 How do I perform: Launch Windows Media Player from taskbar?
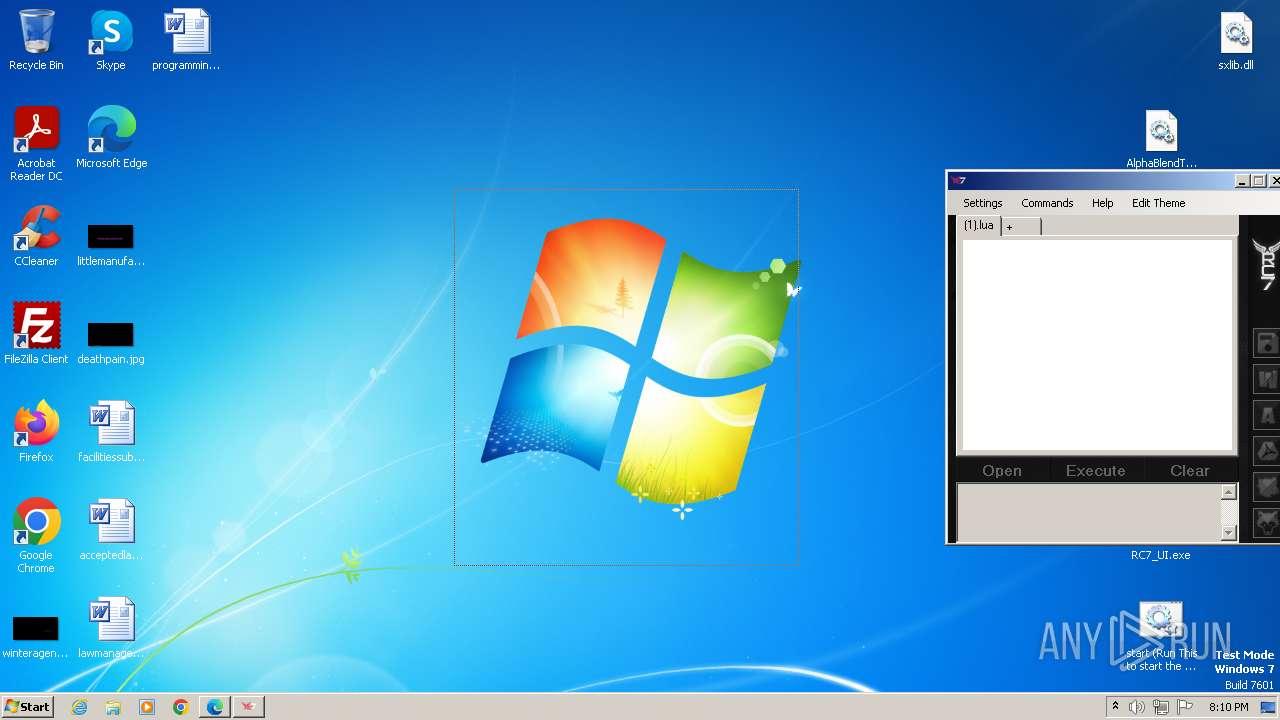(x=147, y=707)
